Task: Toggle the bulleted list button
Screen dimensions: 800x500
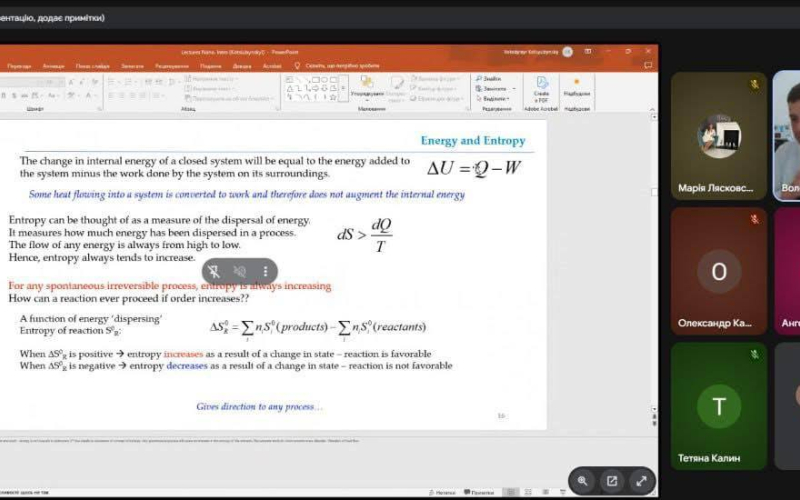Action: point(113,82)
